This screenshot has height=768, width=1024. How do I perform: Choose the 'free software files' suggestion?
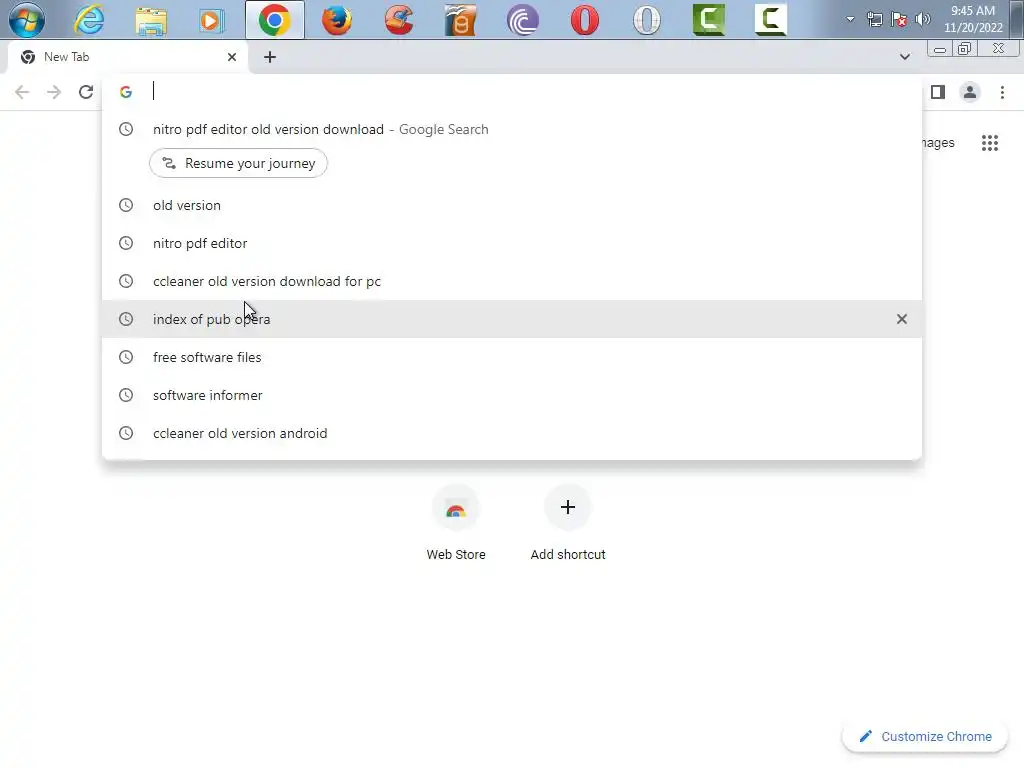point(511,357)
